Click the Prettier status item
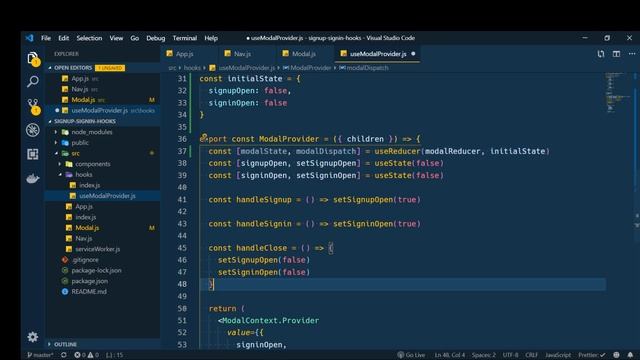The image size is (640, 360). click(592, 355)
